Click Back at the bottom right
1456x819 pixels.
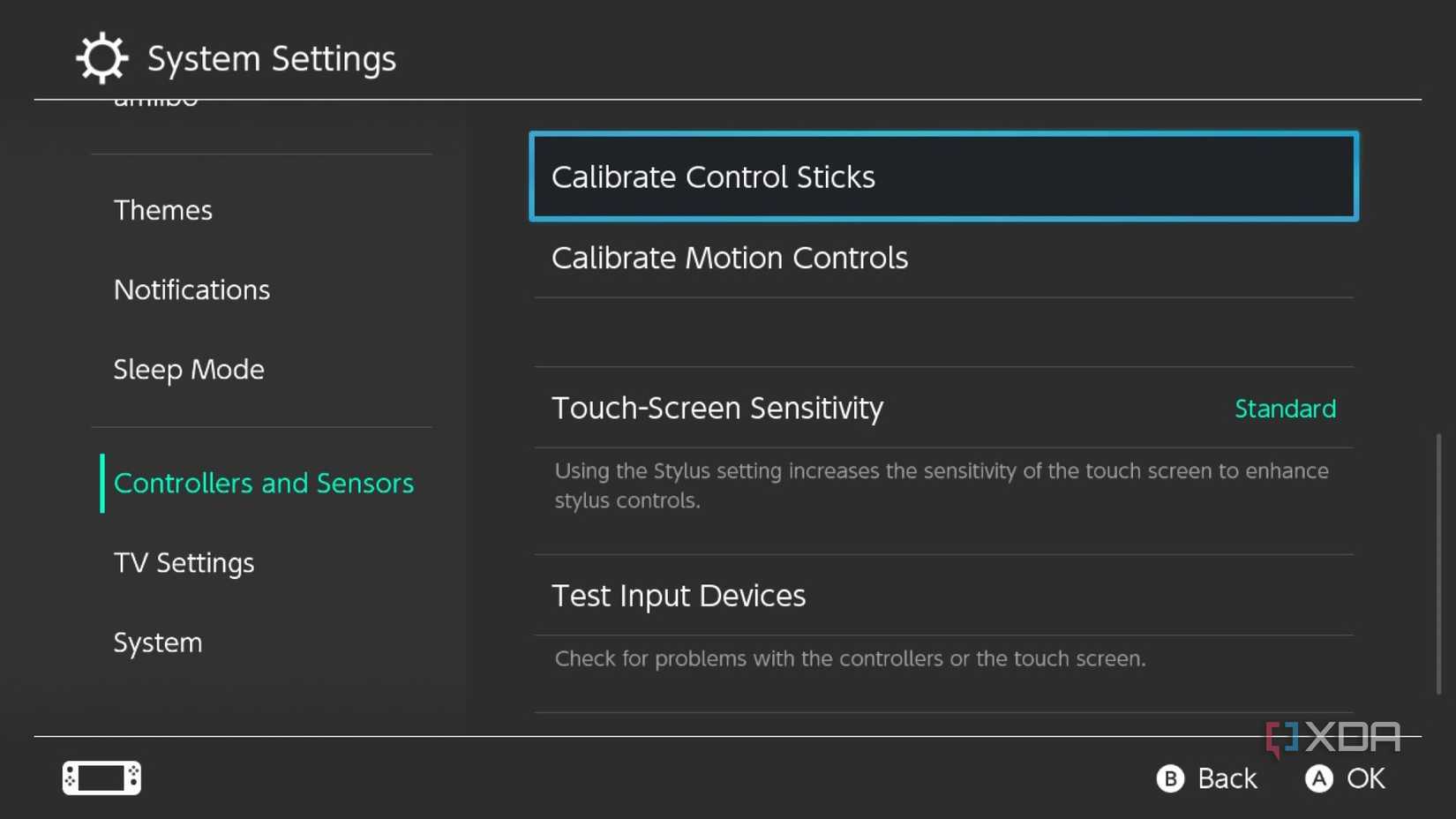tap(1228, 778)
